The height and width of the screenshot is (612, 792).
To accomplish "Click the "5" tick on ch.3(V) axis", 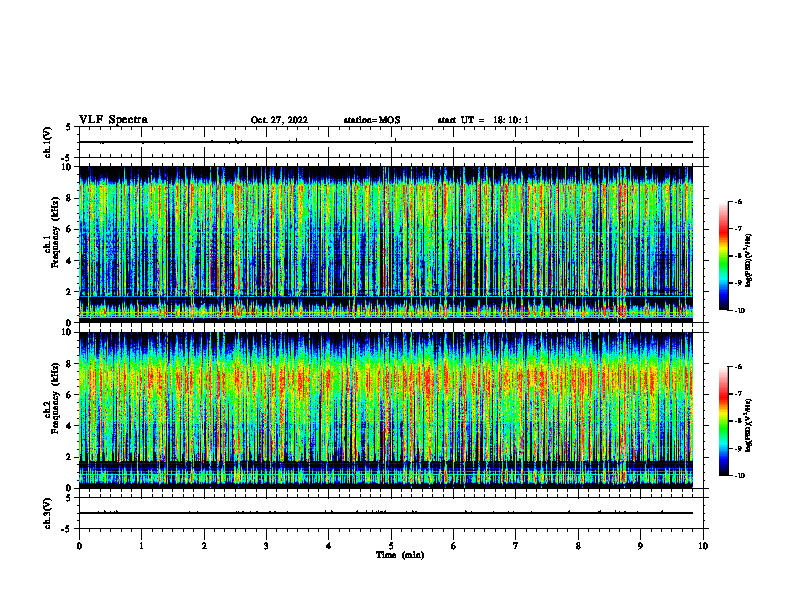I will tap(69, 498).
